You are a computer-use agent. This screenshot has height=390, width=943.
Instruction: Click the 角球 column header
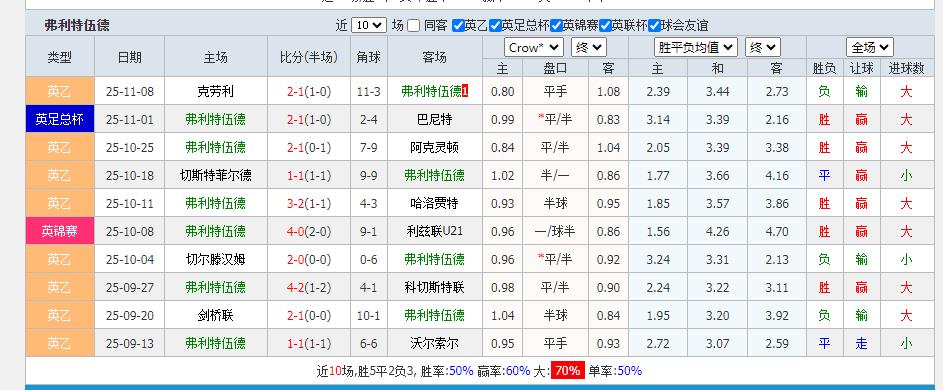[369, 57]
